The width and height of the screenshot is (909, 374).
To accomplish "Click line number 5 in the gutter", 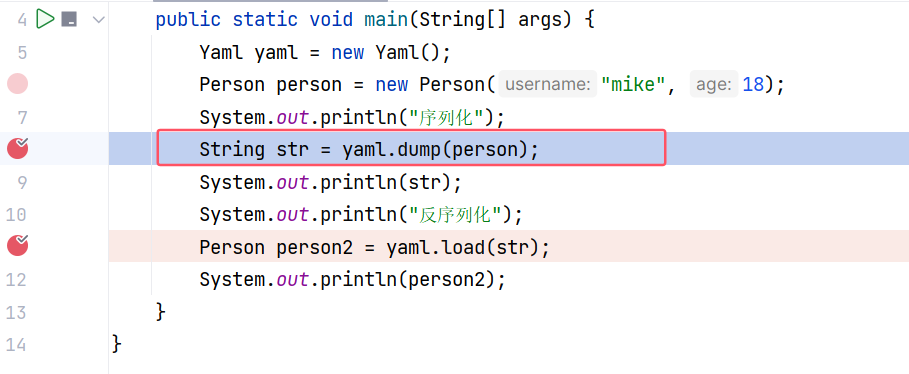I will [21, 53].
